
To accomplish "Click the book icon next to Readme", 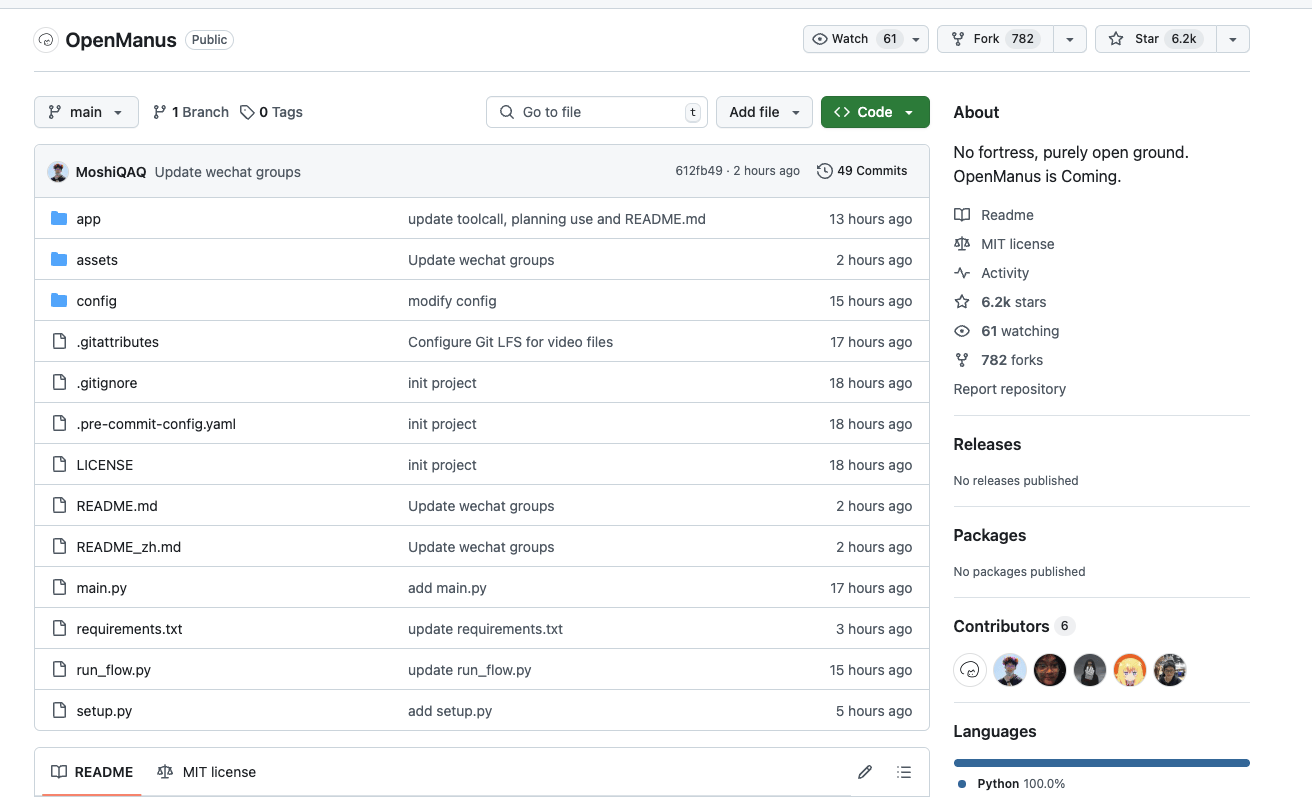I will [962, 215].
